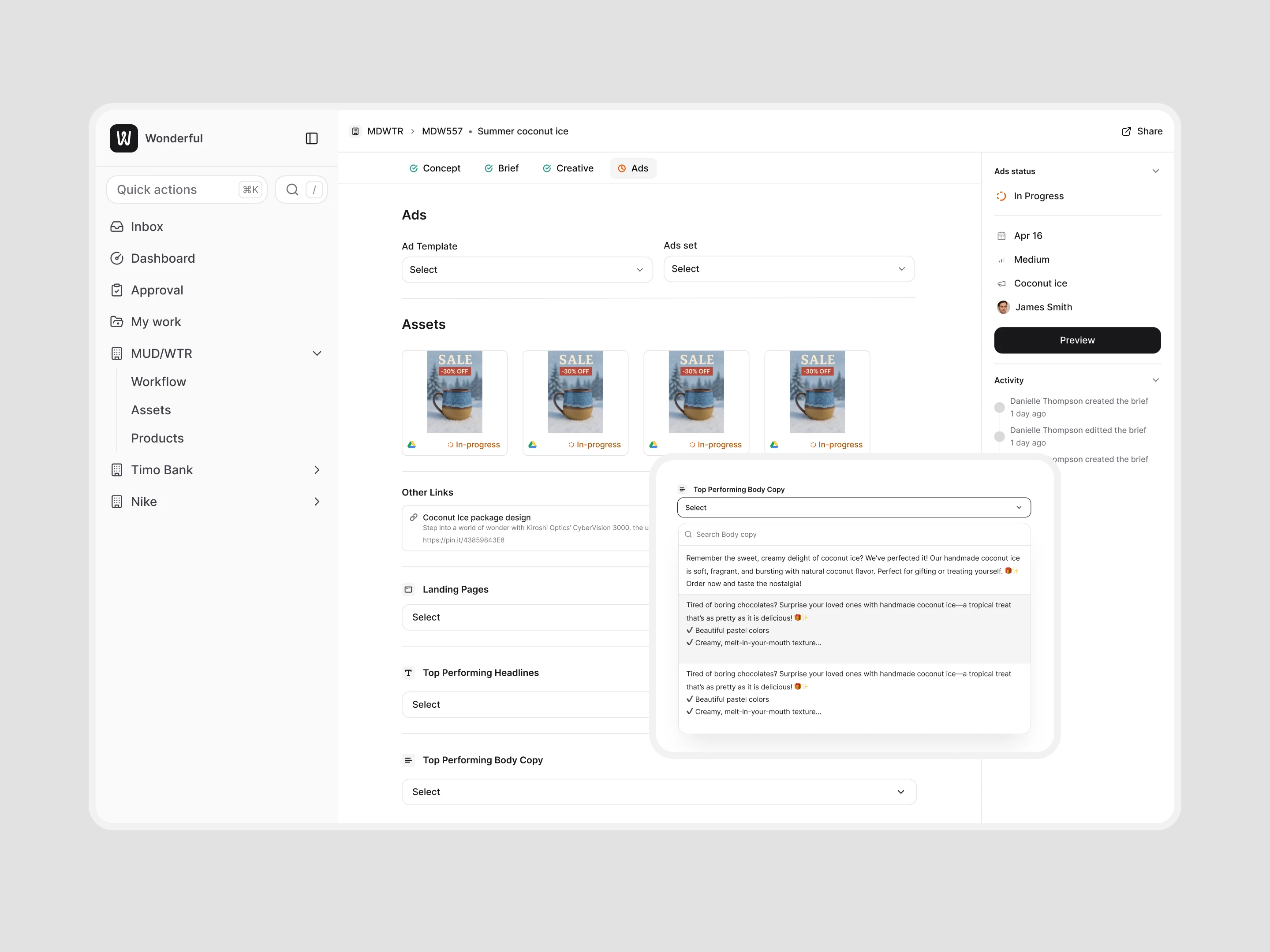Click the Wonderful logo icon
The height and width of the screenshot is (952, 1270).
click(123, 138)
